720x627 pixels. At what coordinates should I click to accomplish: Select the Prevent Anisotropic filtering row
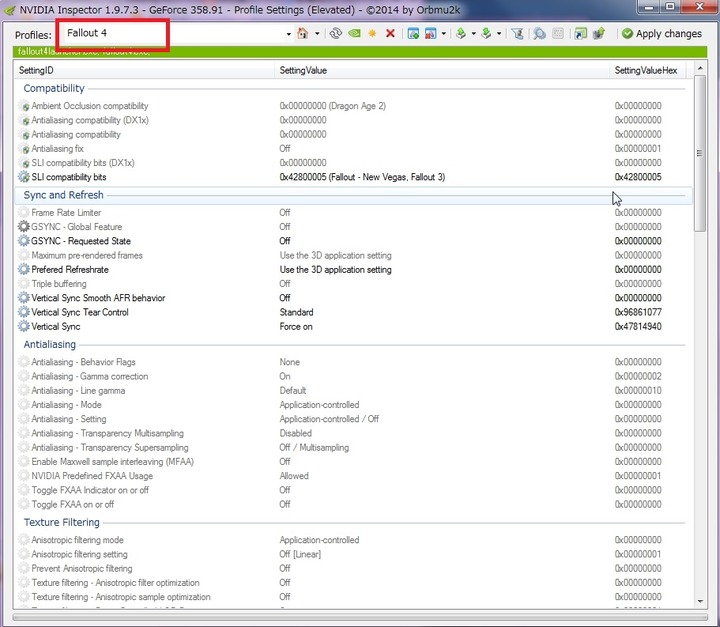pyautogui.click(x=354, y=568)
